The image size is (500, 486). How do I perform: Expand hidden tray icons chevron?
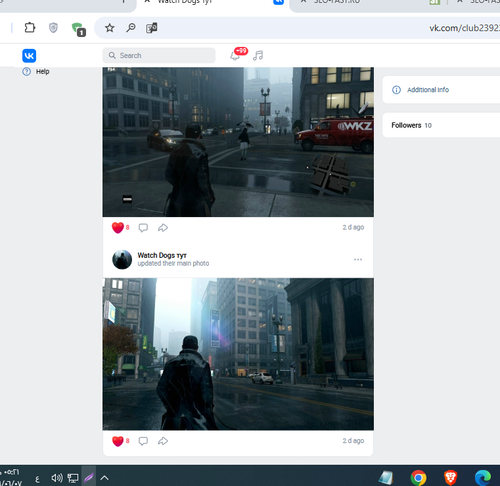click(104, 478)
